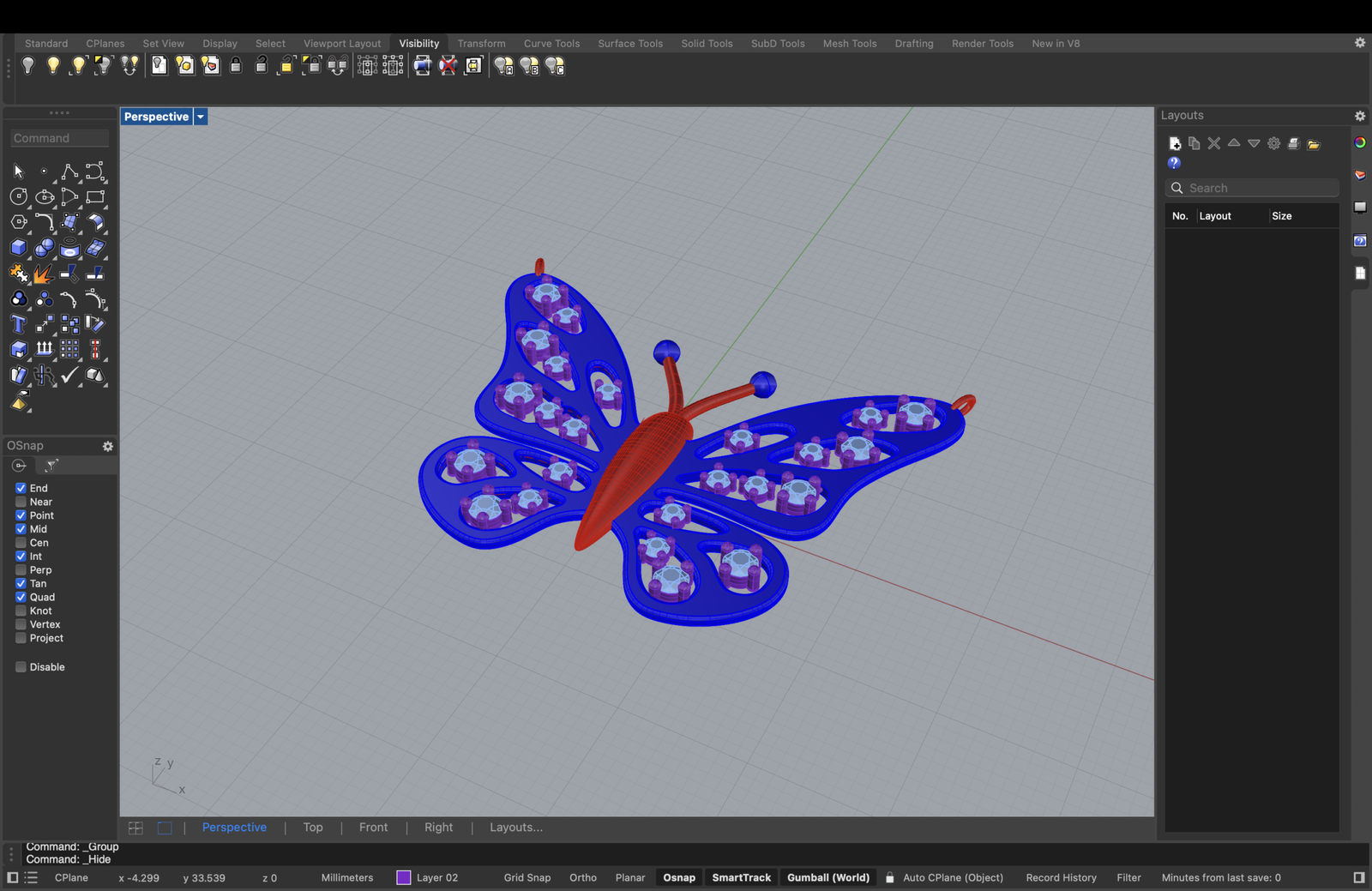Toggle Grid Snap in status bar
Image resolution: width=1372 pixels, height=891 pixels.
click(x=527, y=877)
